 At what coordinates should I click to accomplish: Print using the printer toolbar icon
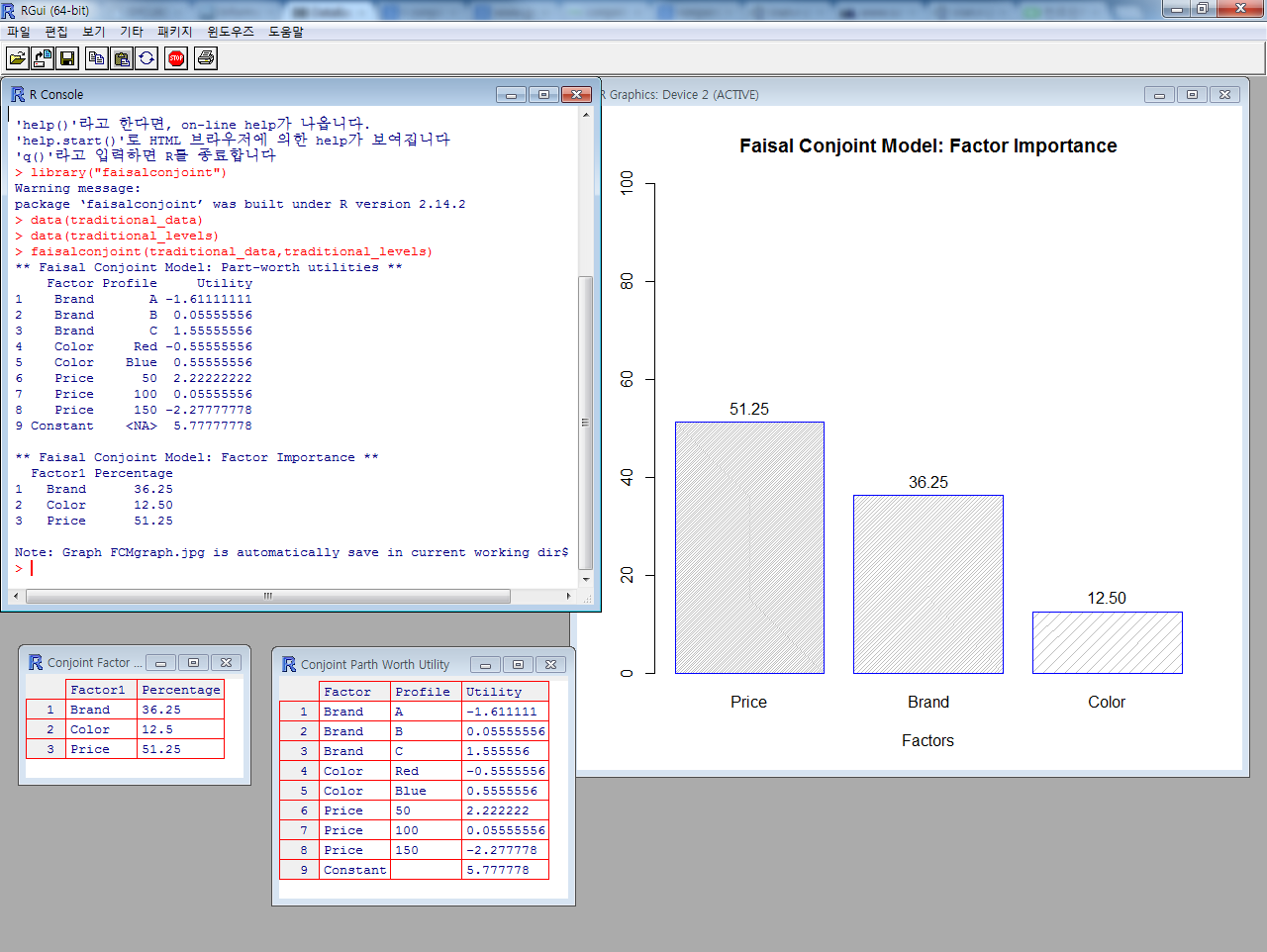click(x=206, y=58)
